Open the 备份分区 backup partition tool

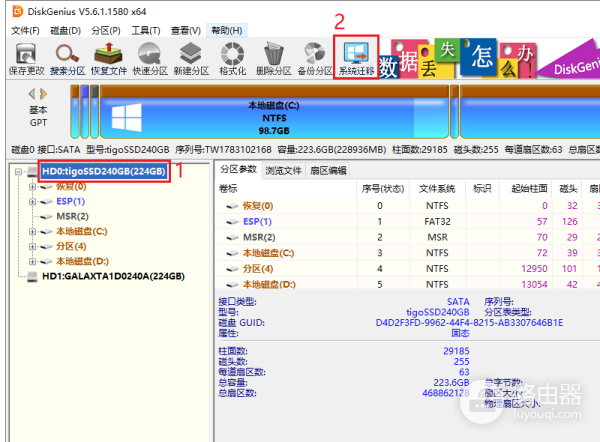pyautogui.click(x=315, y=56)
